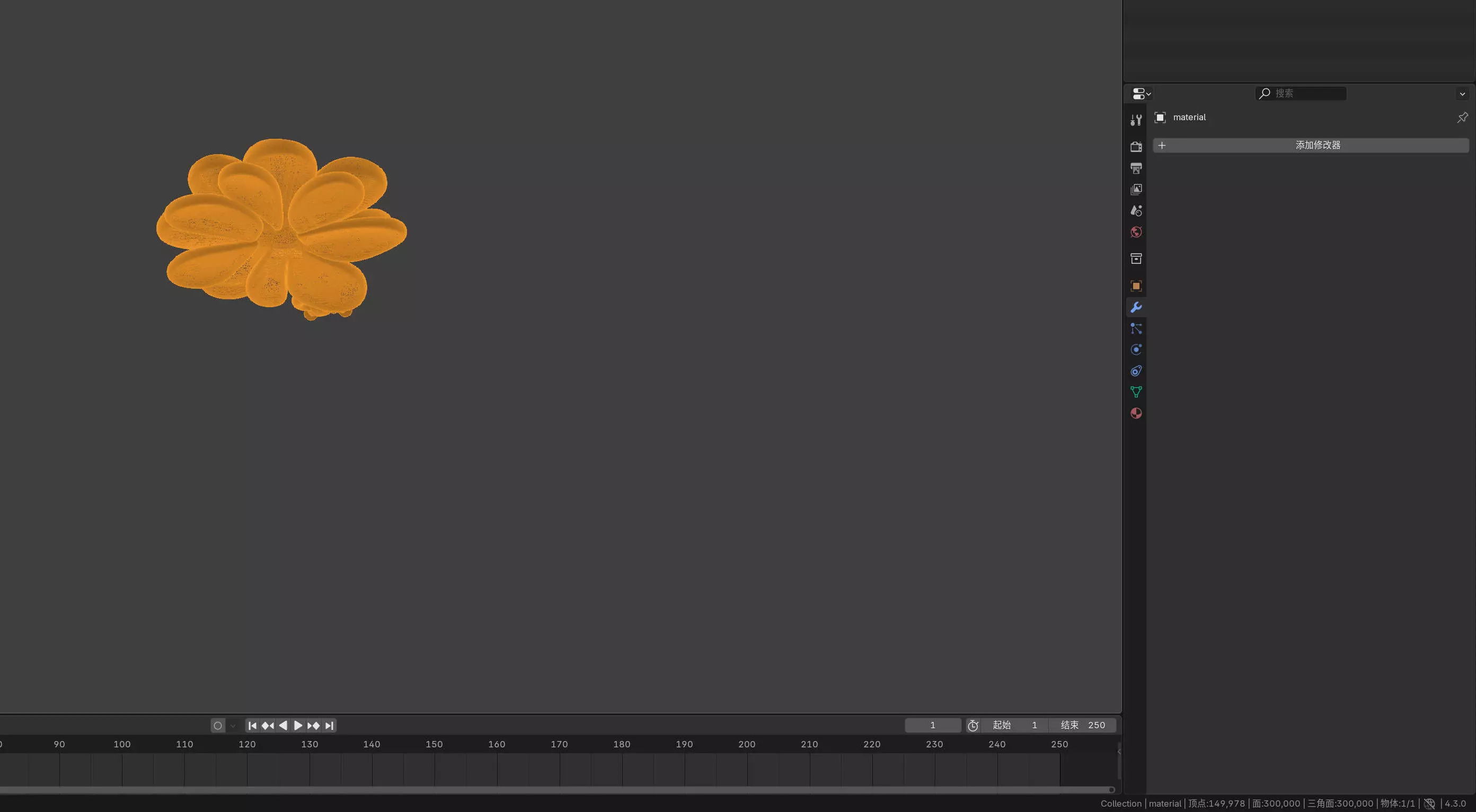Toggle the pin on material properties

pos(1462,118)
